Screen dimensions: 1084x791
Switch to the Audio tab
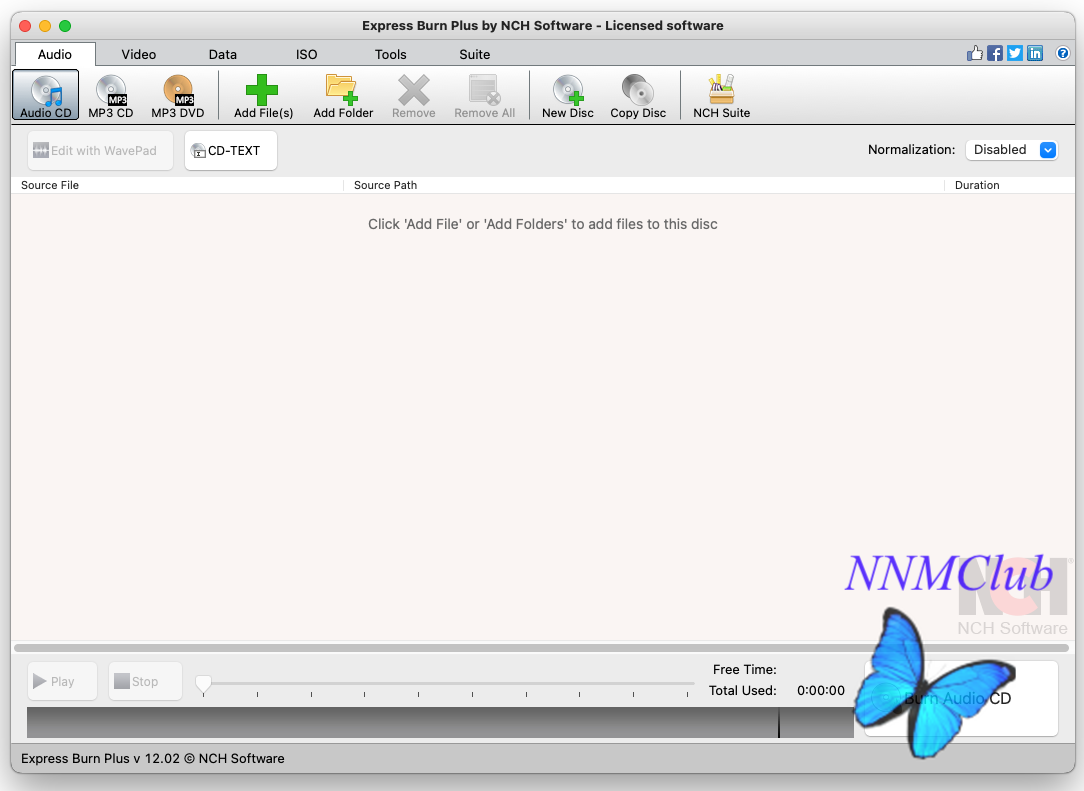tap(55, 54)
